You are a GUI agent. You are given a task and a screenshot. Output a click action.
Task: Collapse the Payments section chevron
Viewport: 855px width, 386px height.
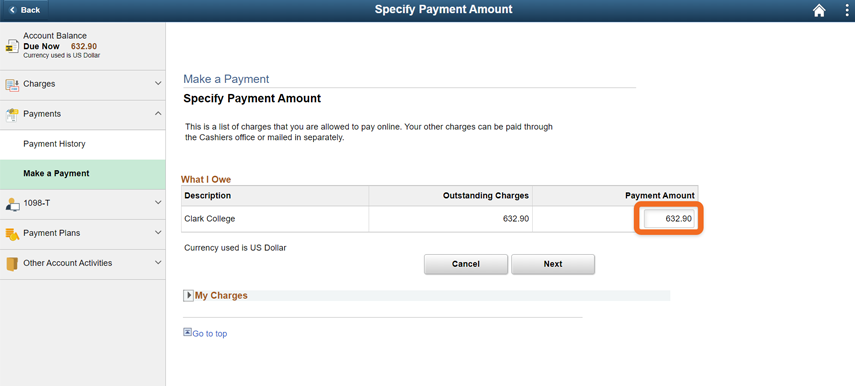(x=158, y=113)
